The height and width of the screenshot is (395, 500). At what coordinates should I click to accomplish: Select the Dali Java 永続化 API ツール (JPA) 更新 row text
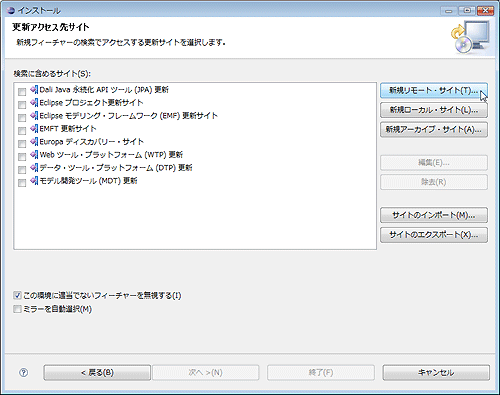pos(104,90)
